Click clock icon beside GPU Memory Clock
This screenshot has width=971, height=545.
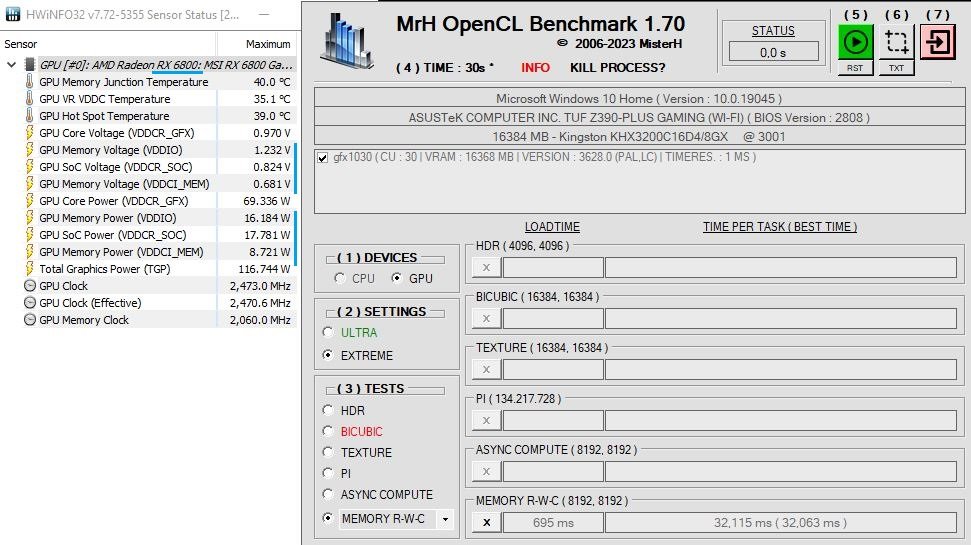coord(29,320)
